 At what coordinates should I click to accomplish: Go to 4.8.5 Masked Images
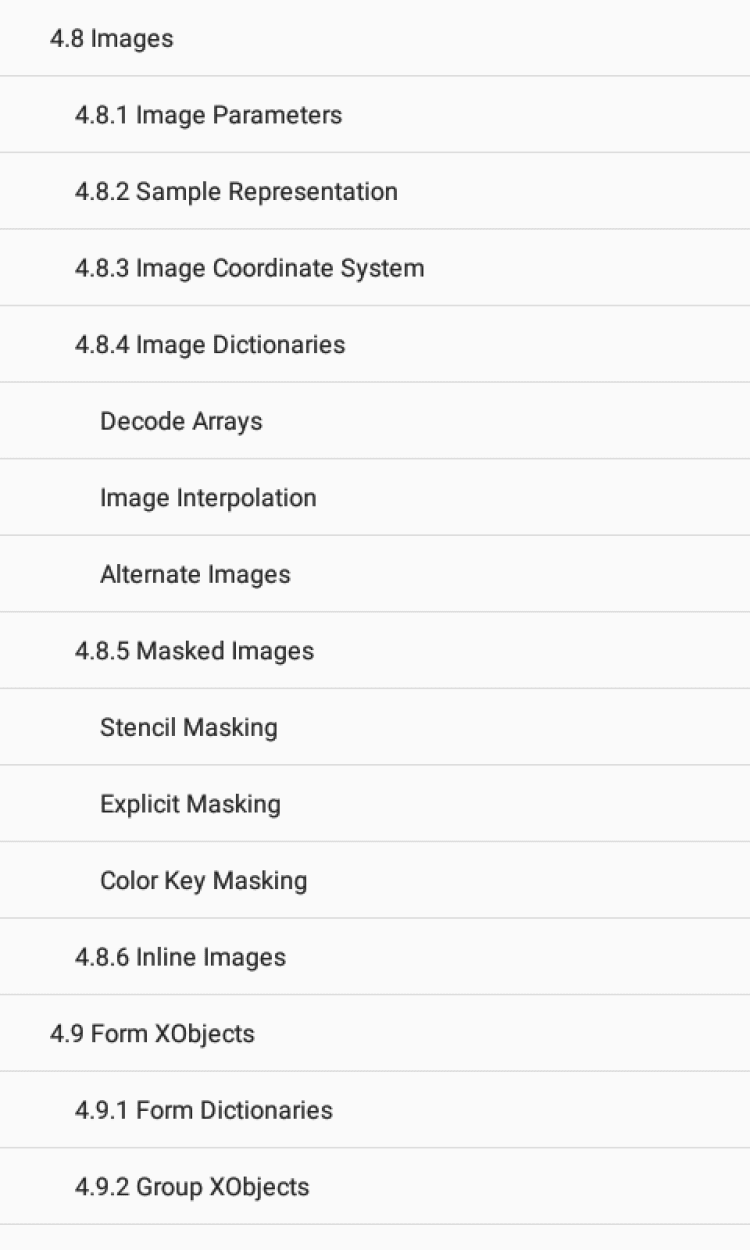[194, 651]
